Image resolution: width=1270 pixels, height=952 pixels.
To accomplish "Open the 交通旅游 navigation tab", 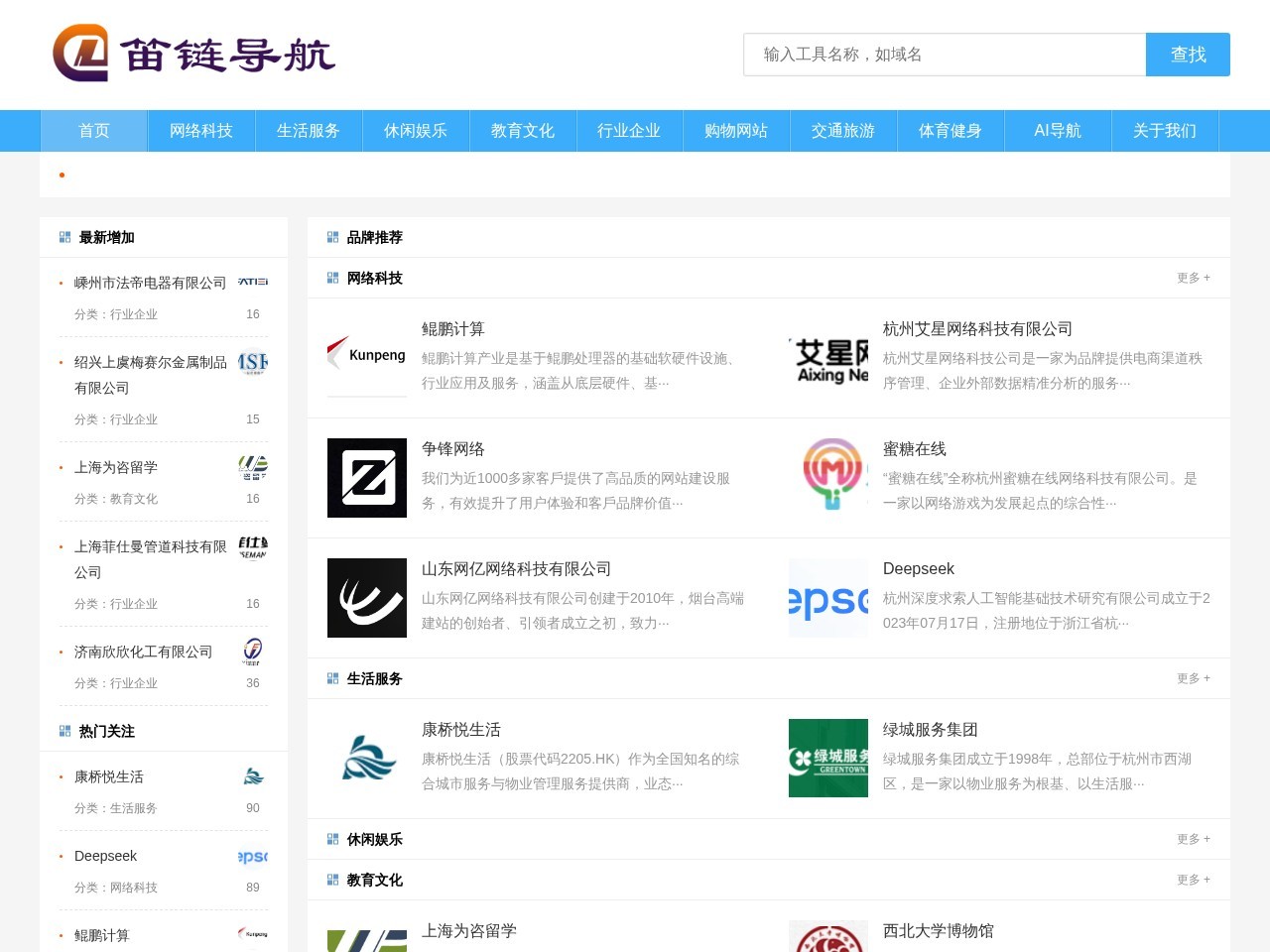I will pyautogui.click(x=843, y=131).
